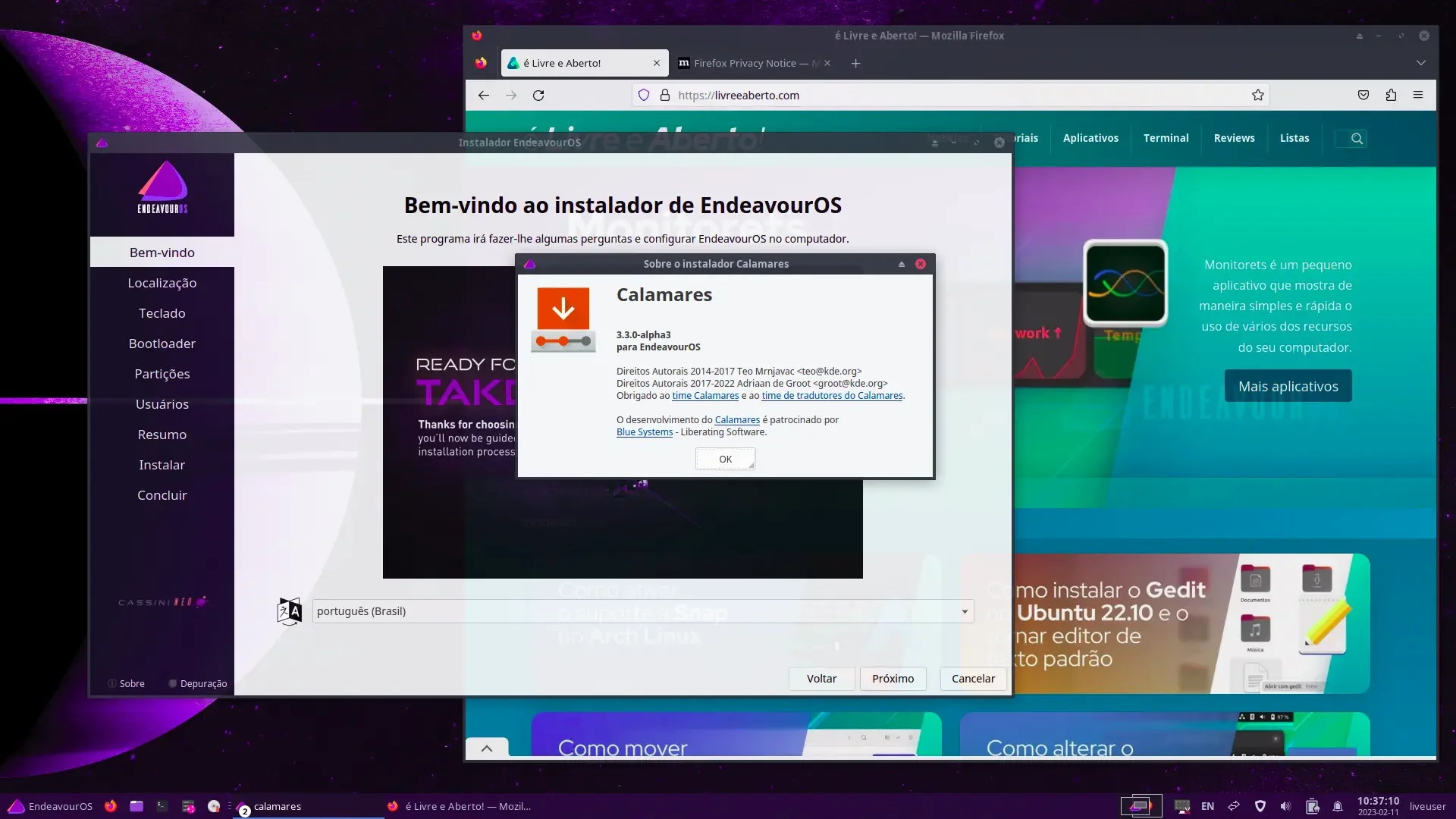Click OK in the Calamares about dialog
The height and width of the screenshot is (819, 1456).
coord(726,459)
